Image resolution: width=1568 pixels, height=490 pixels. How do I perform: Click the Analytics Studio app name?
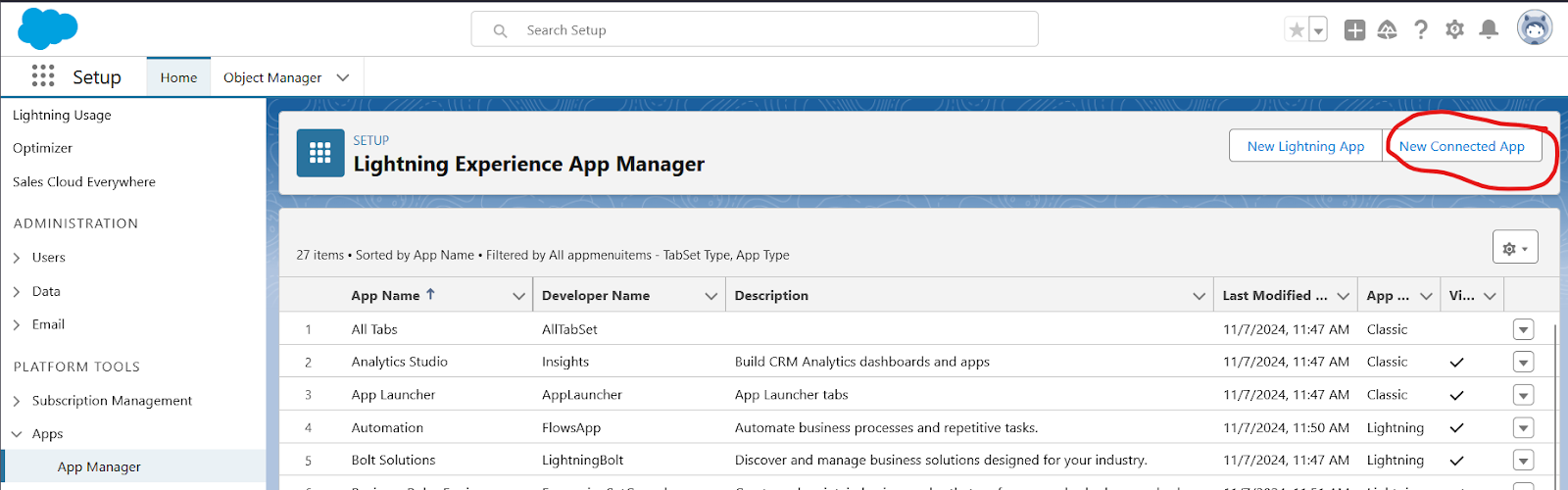(399, 362)
